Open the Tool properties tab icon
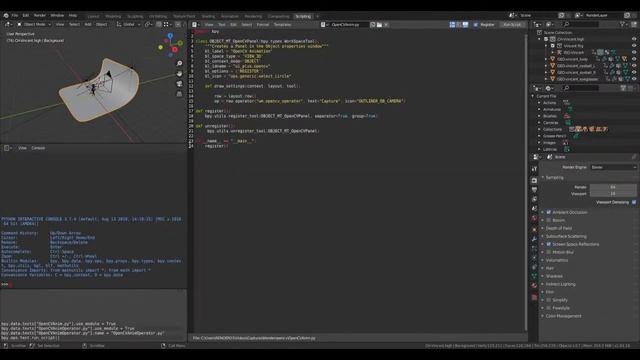Image resolution: width=640 pixels, height=360 pixels. [534, 169]
